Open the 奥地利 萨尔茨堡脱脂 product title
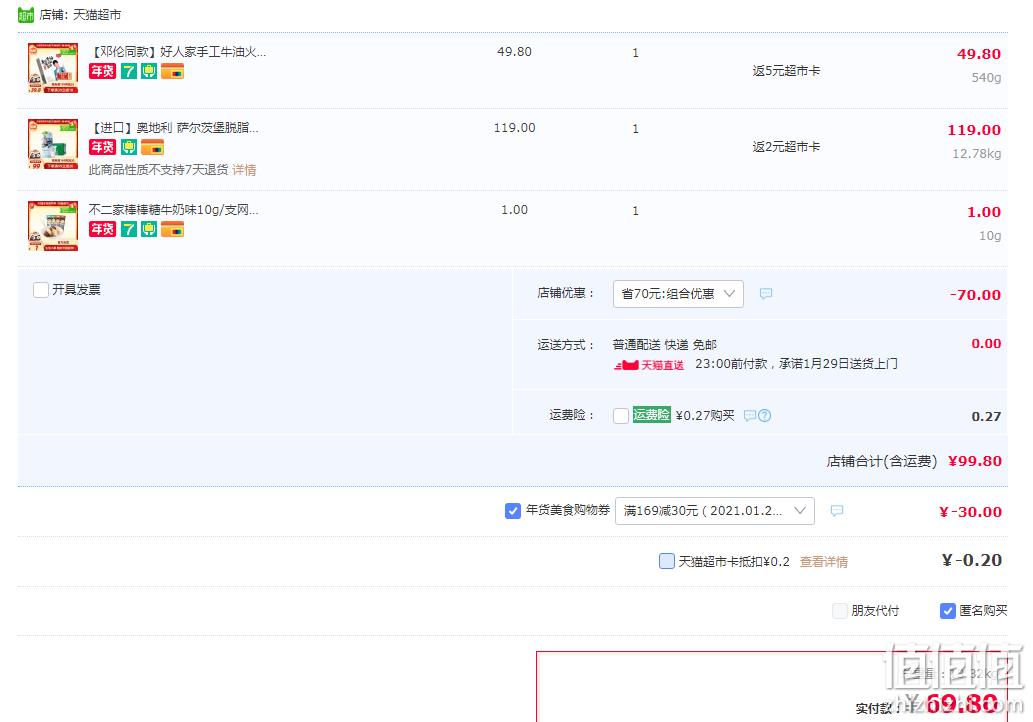 pos(174,128)
